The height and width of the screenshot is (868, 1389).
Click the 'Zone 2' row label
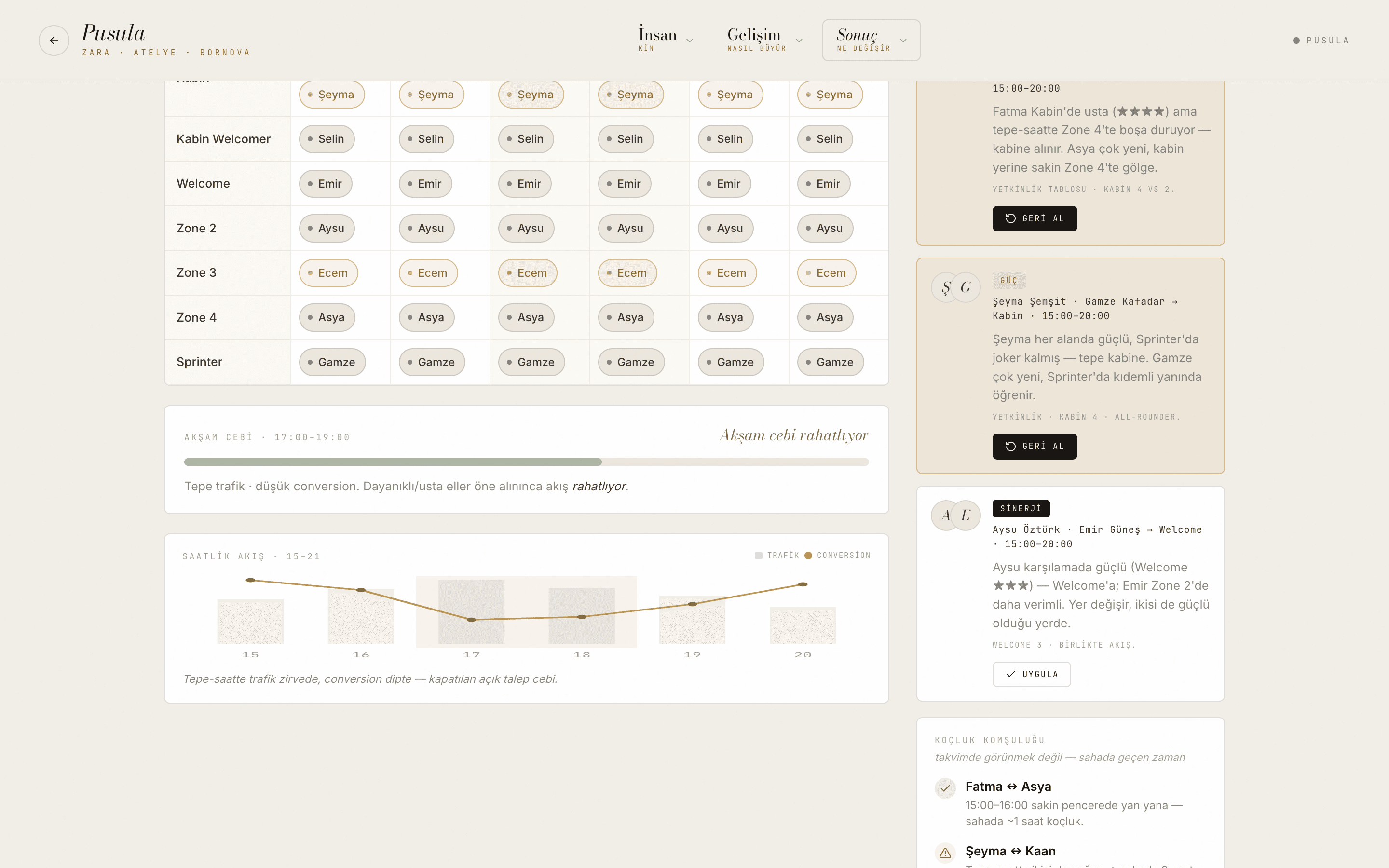(196, 228)
